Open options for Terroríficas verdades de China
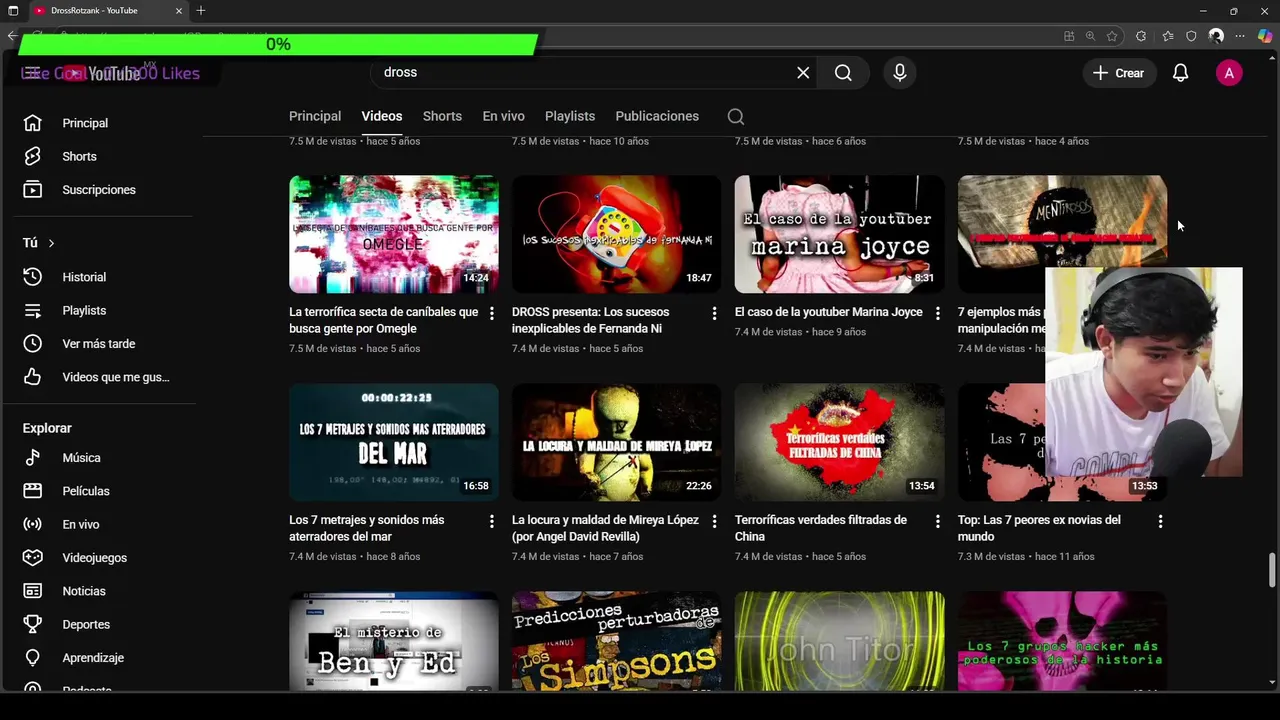Image resolution: width=1280 pixels, height=720 pixels. (x=937, y=521)
